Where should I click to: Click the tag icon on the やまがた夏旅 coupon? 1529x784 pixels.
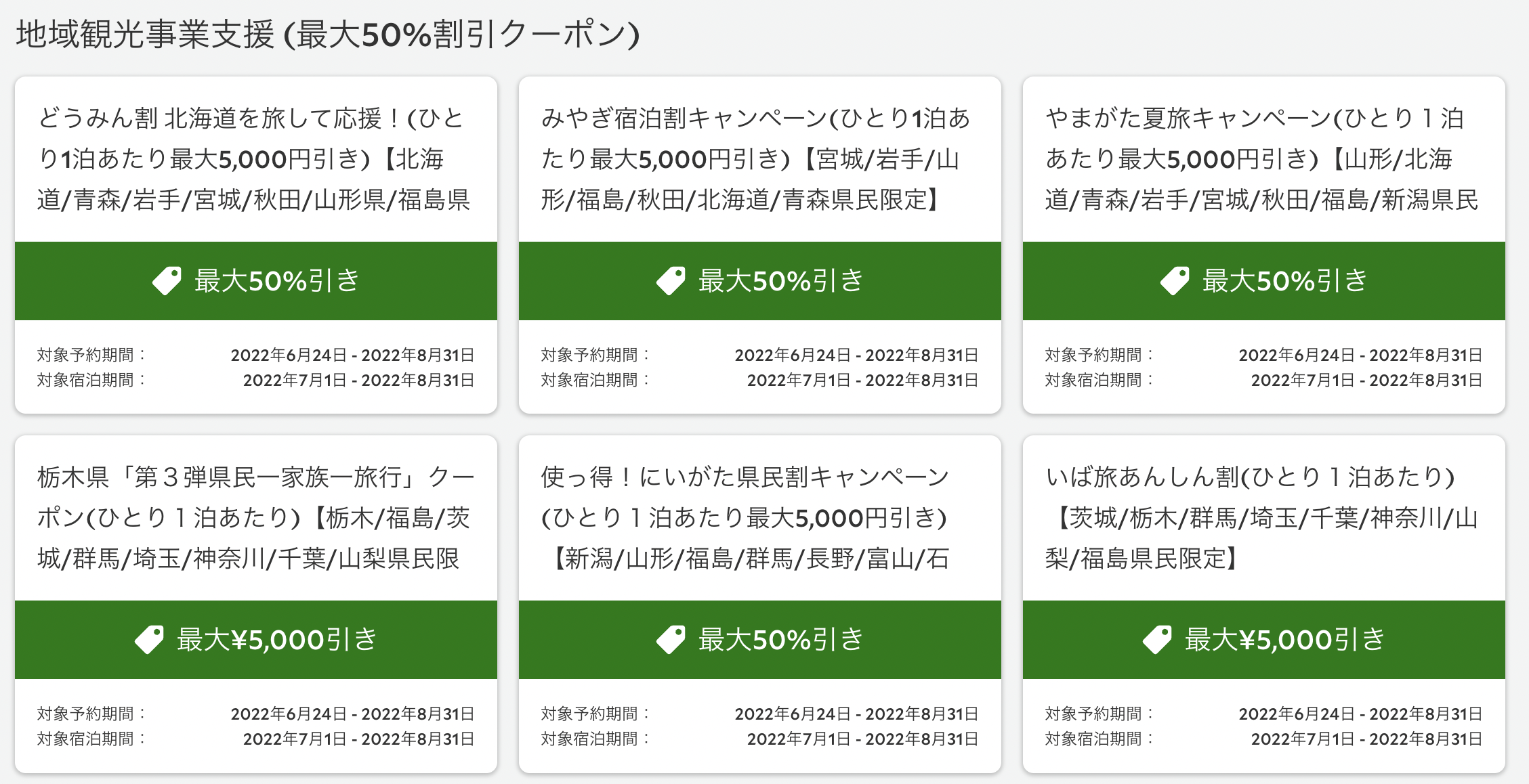tap(1175, 281)
